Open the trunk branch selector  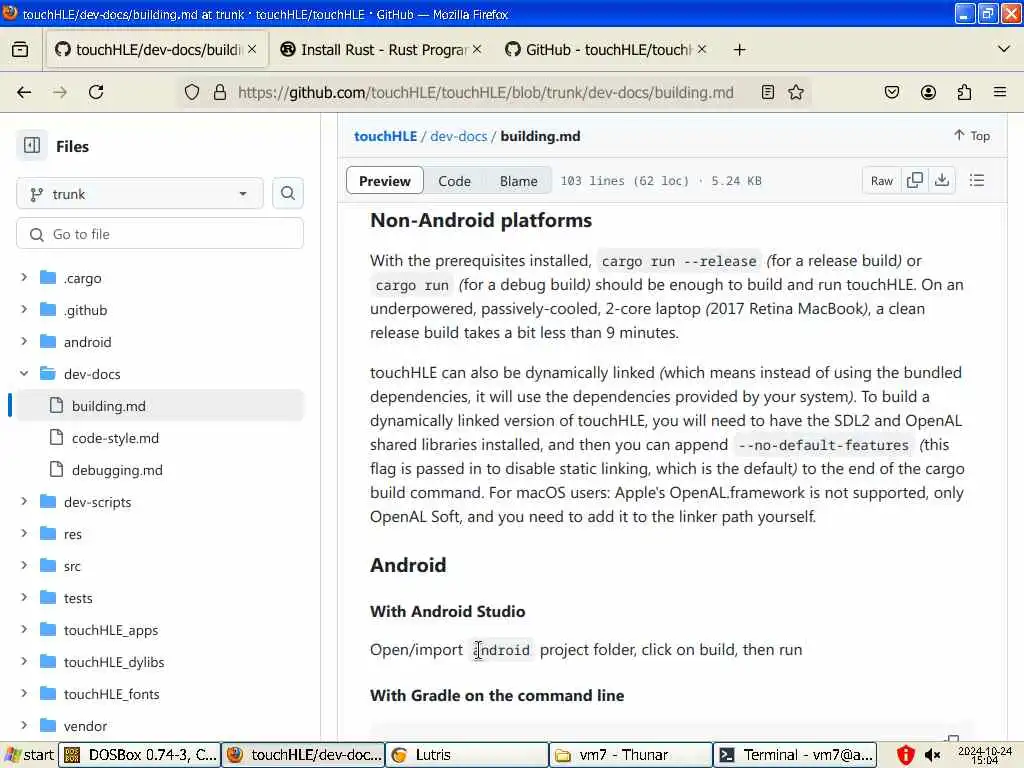(x=140, y=194)
